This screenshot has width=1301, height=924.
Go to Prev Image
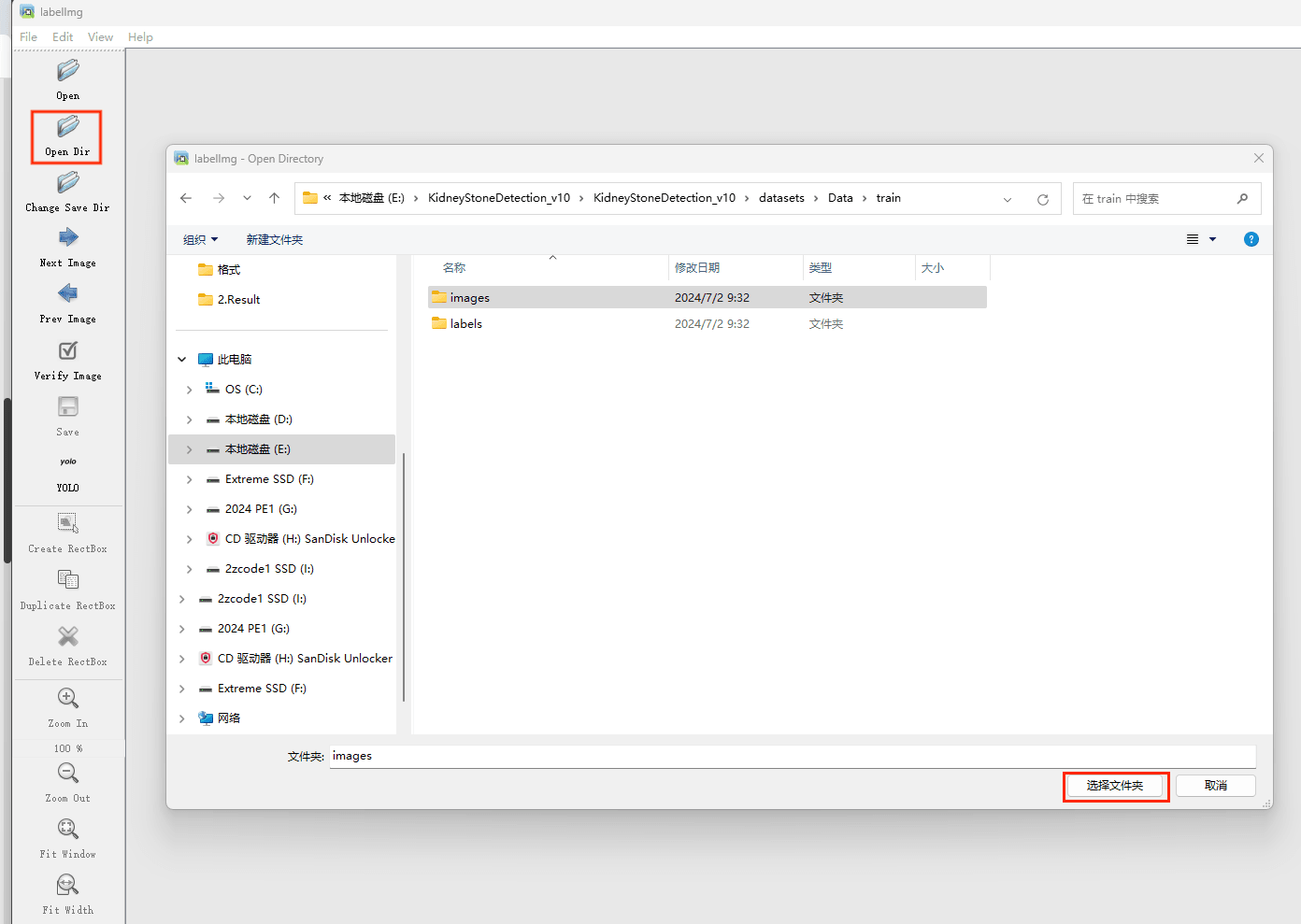67,294
